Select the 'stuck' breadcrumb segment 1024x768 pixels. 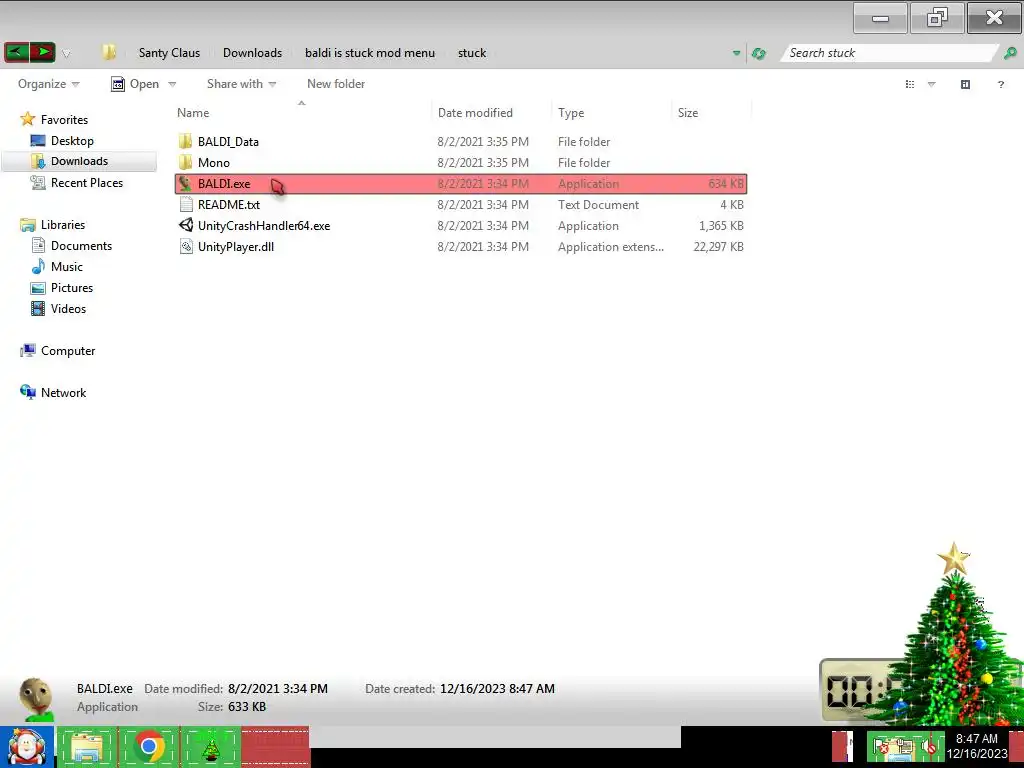[x=472, y=53]
